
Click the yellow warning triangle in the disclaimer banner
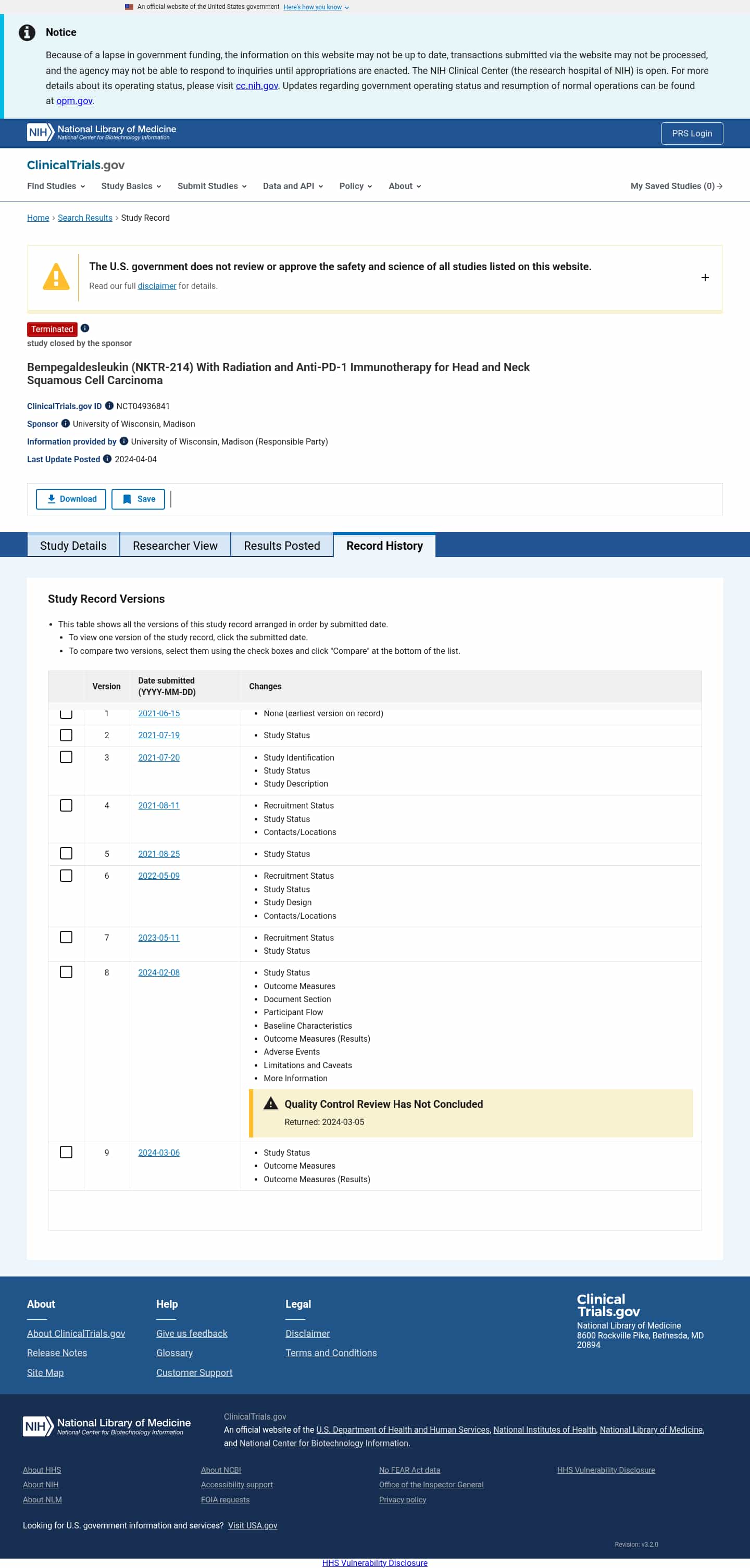pyautogui.click(x=56, y=277)
